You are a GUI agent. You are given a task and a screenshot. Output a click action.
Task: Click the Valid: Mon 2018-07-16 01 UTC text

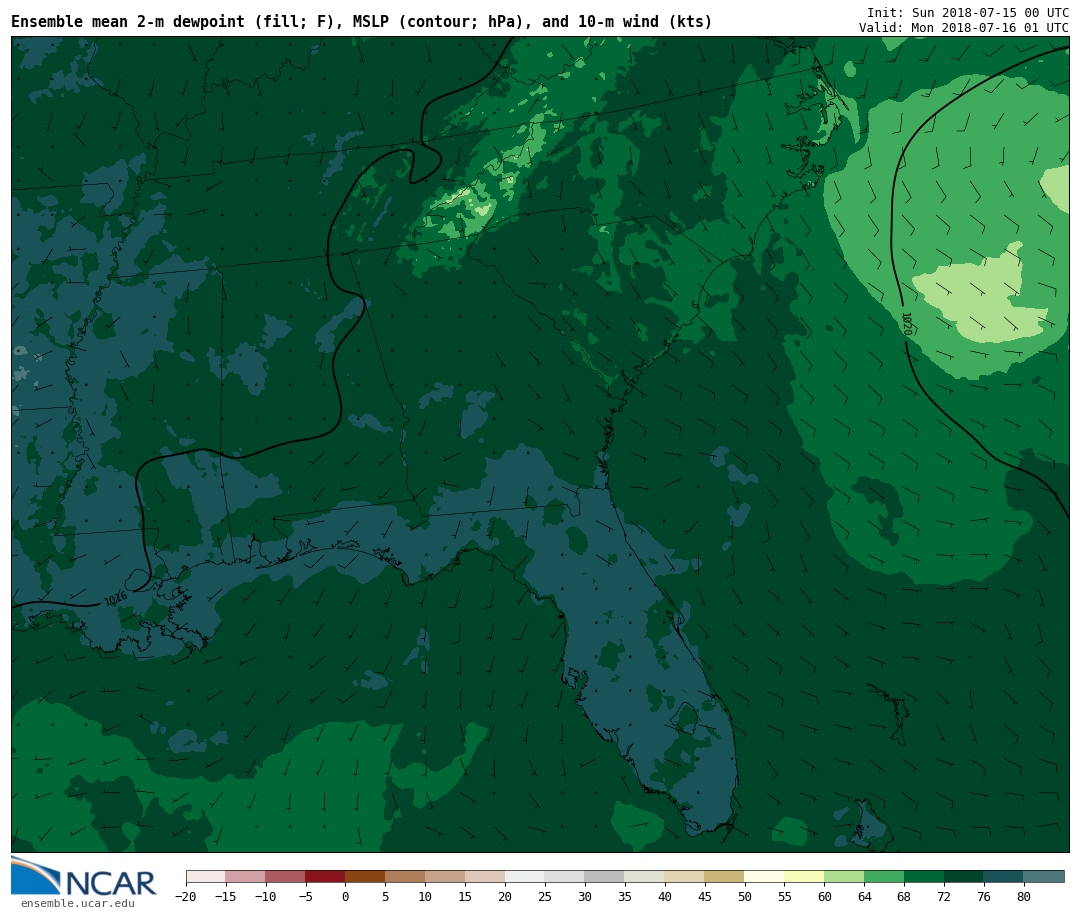(964, 28)
